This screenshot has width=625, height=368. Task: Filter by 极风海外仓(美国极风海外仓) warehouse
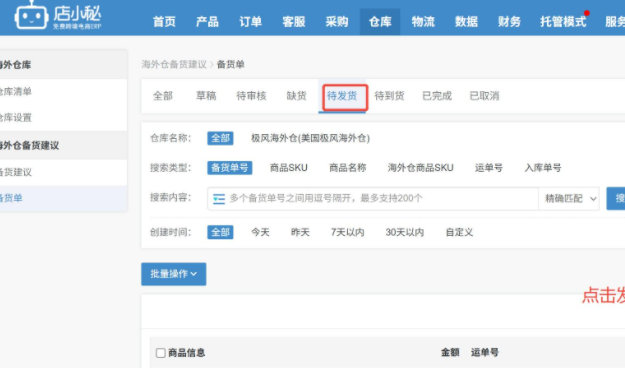(310, 138)
